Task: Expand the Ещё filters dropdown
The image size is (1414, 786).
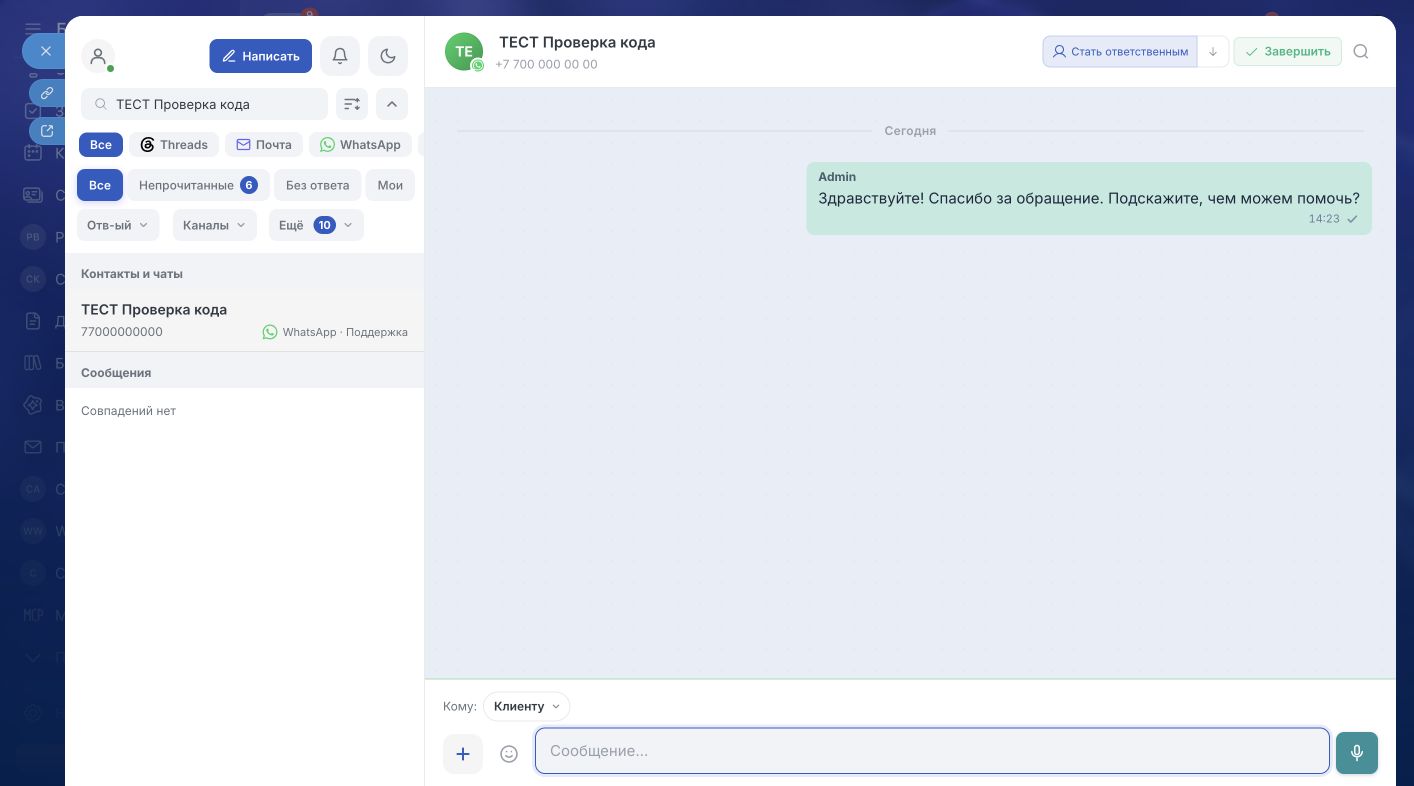Action: [x=316, y=225]
